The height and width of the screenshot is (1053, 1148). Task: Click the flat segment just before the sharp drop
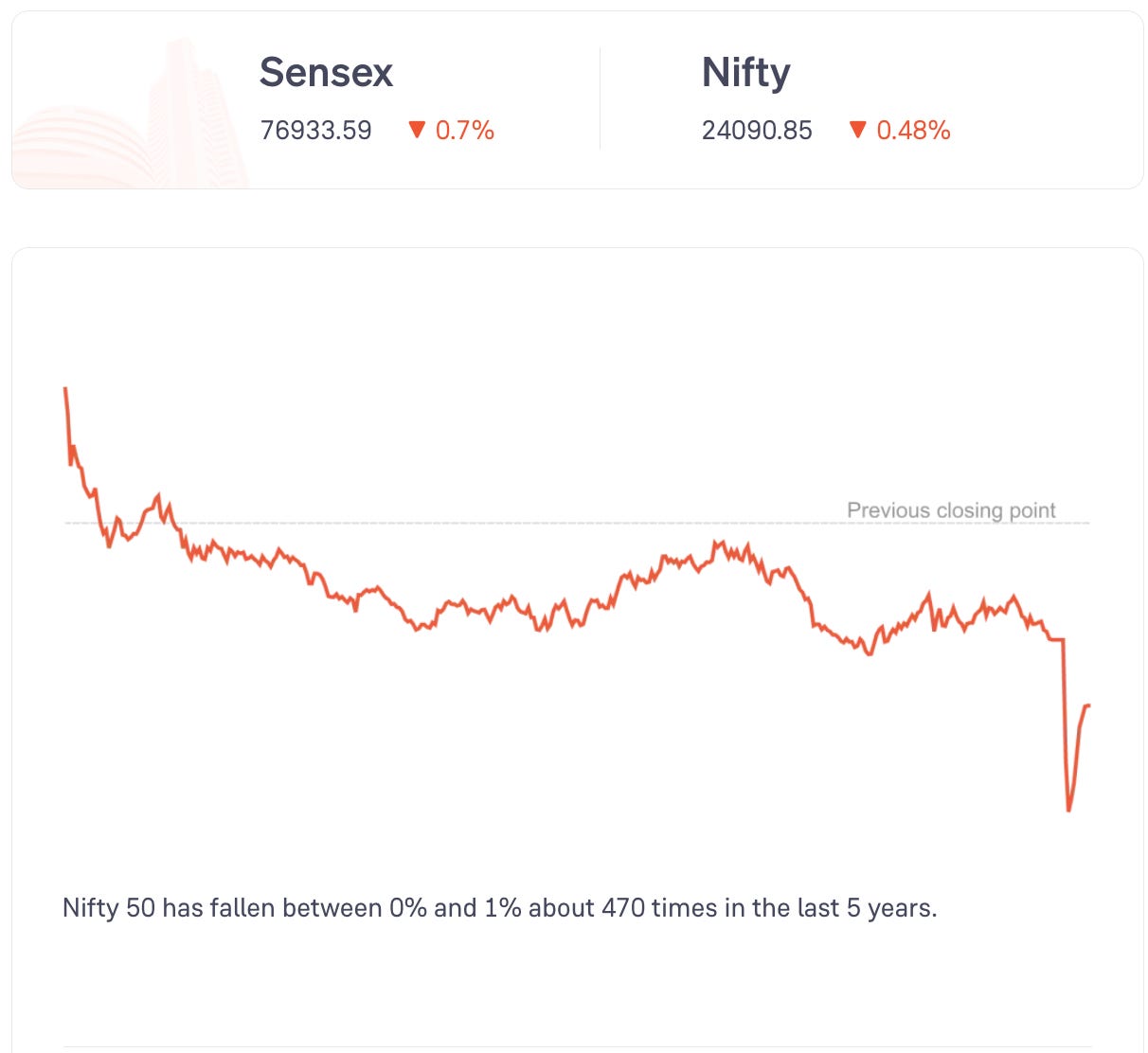point(1055,640)
